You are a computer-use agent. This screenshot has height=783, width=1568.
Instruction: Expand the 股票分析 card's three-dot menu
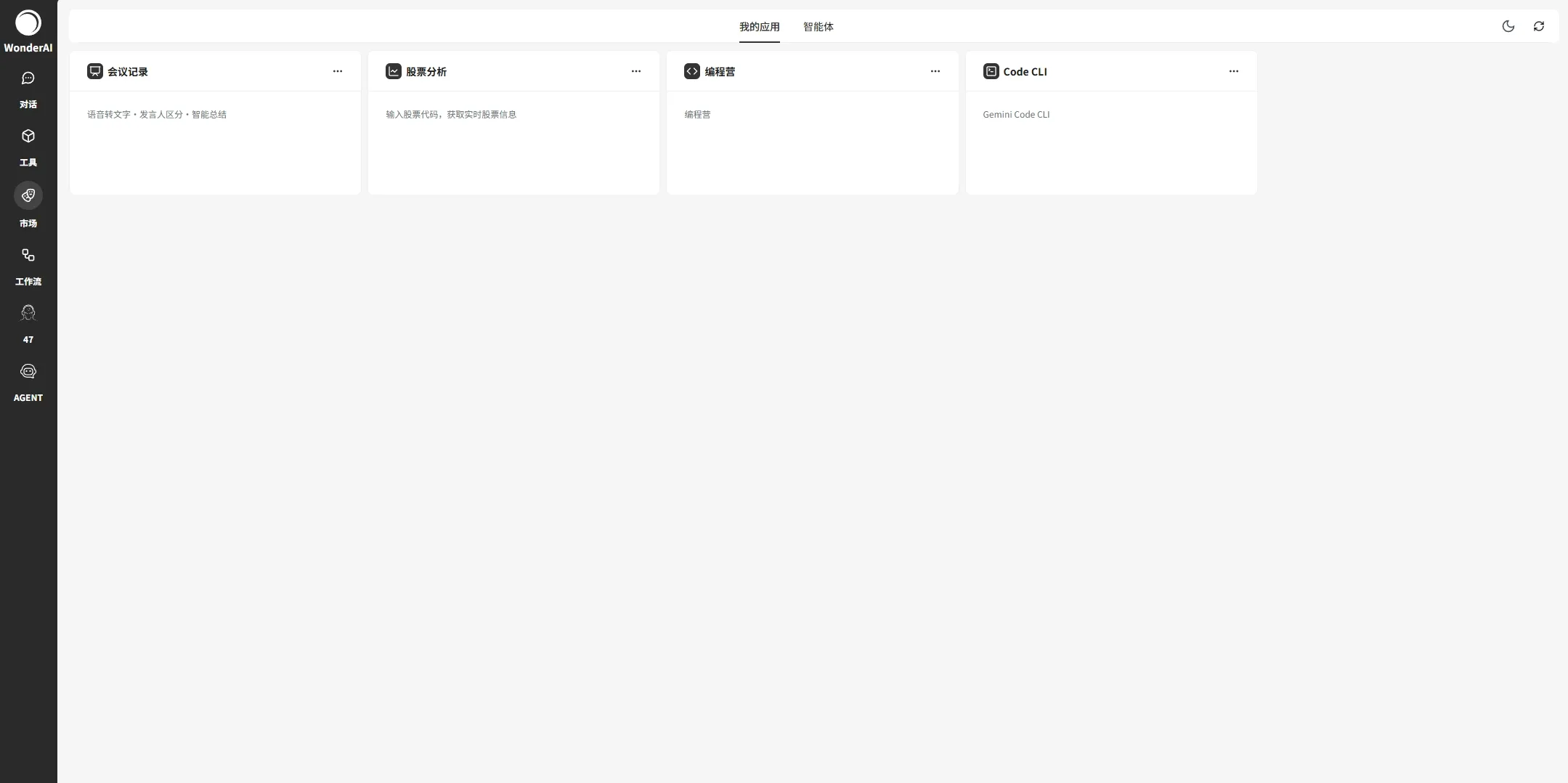point(635,71)
